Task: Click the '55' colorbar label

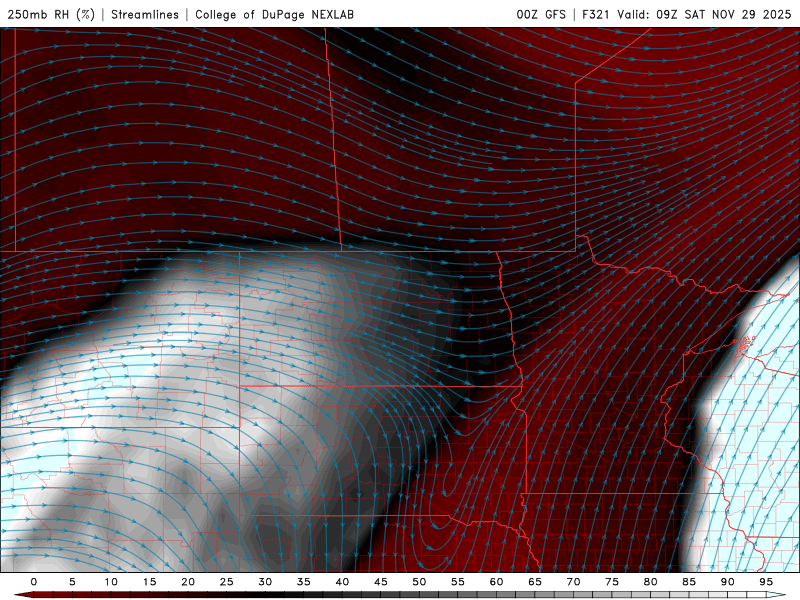Action: 458,582
